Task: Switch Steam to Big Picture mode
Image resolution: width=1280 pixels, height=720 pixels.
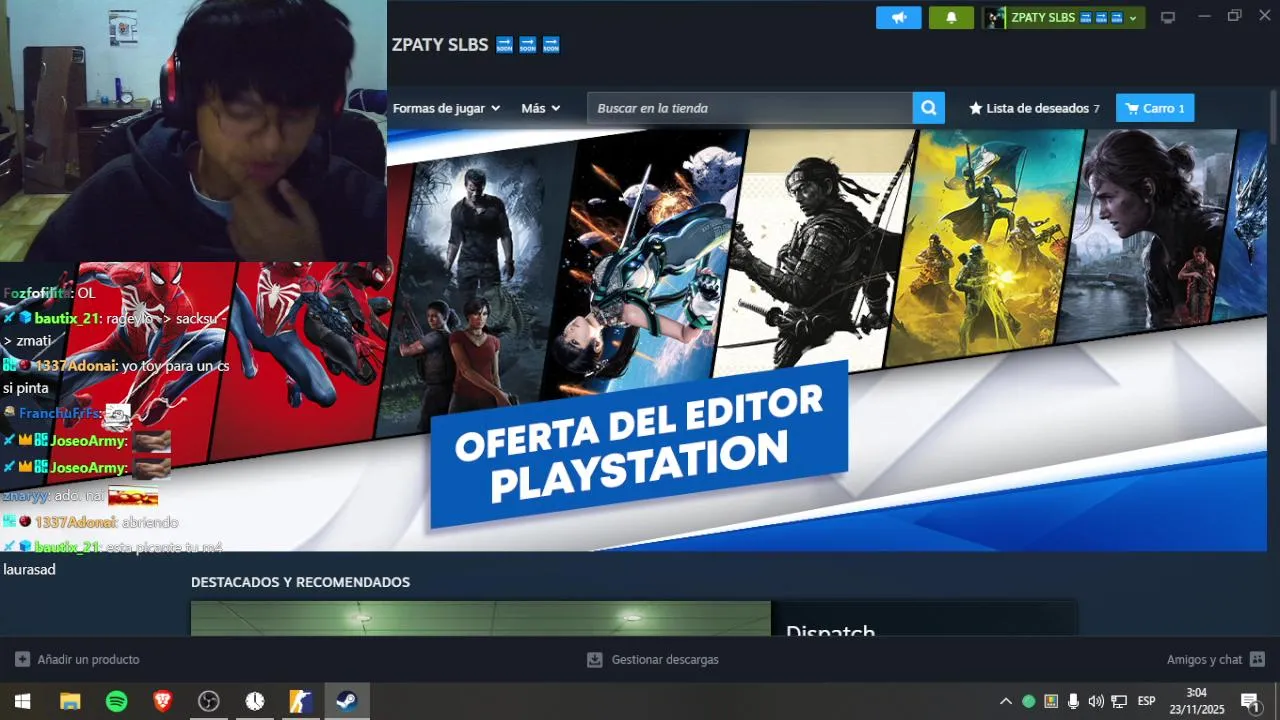Action: [x=1167, y=17]
